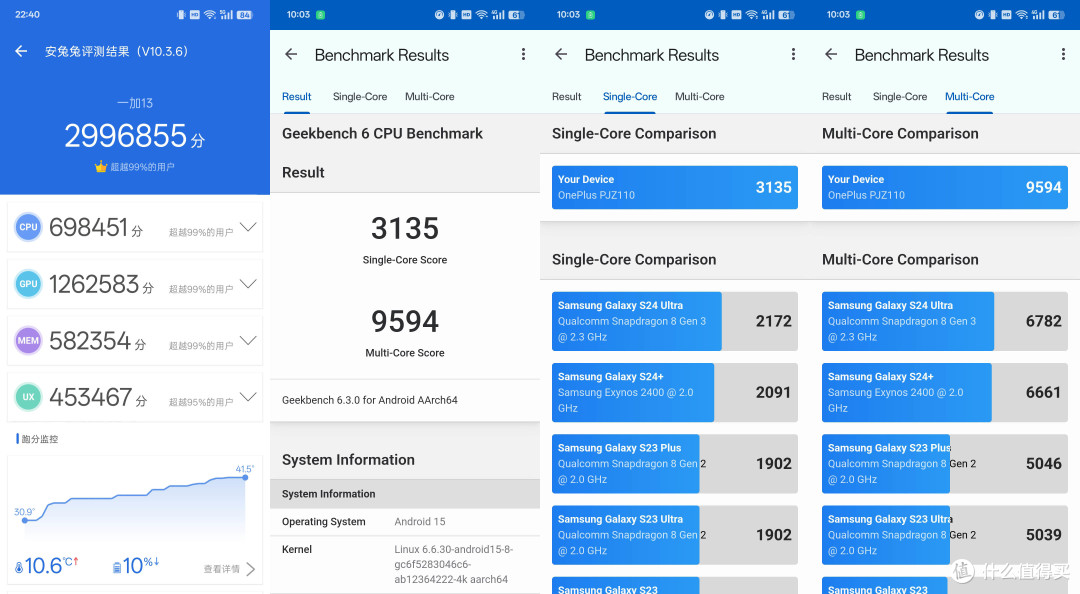Open 查看详情 monitoring details
Image resolution: width=1080 pixels, height=594 pixels.
(x=229, y=569)
